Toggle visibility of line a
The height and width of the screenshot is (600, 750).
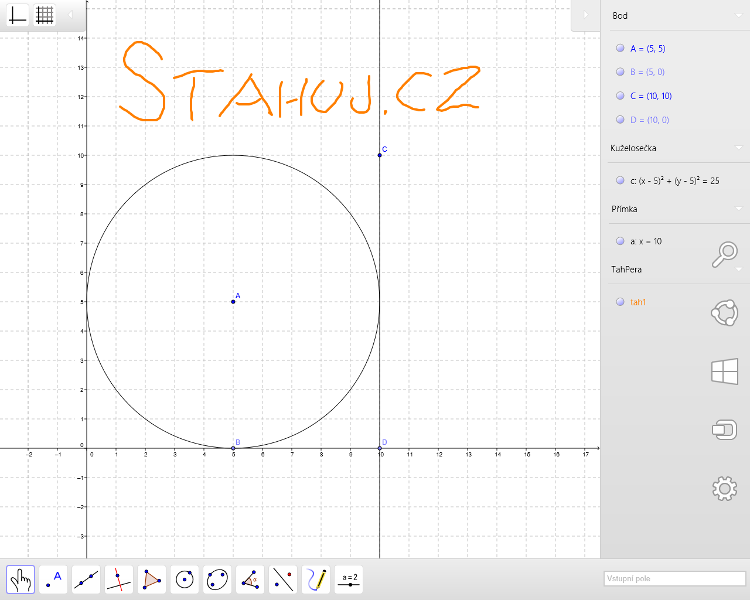(x=620, y=241)
